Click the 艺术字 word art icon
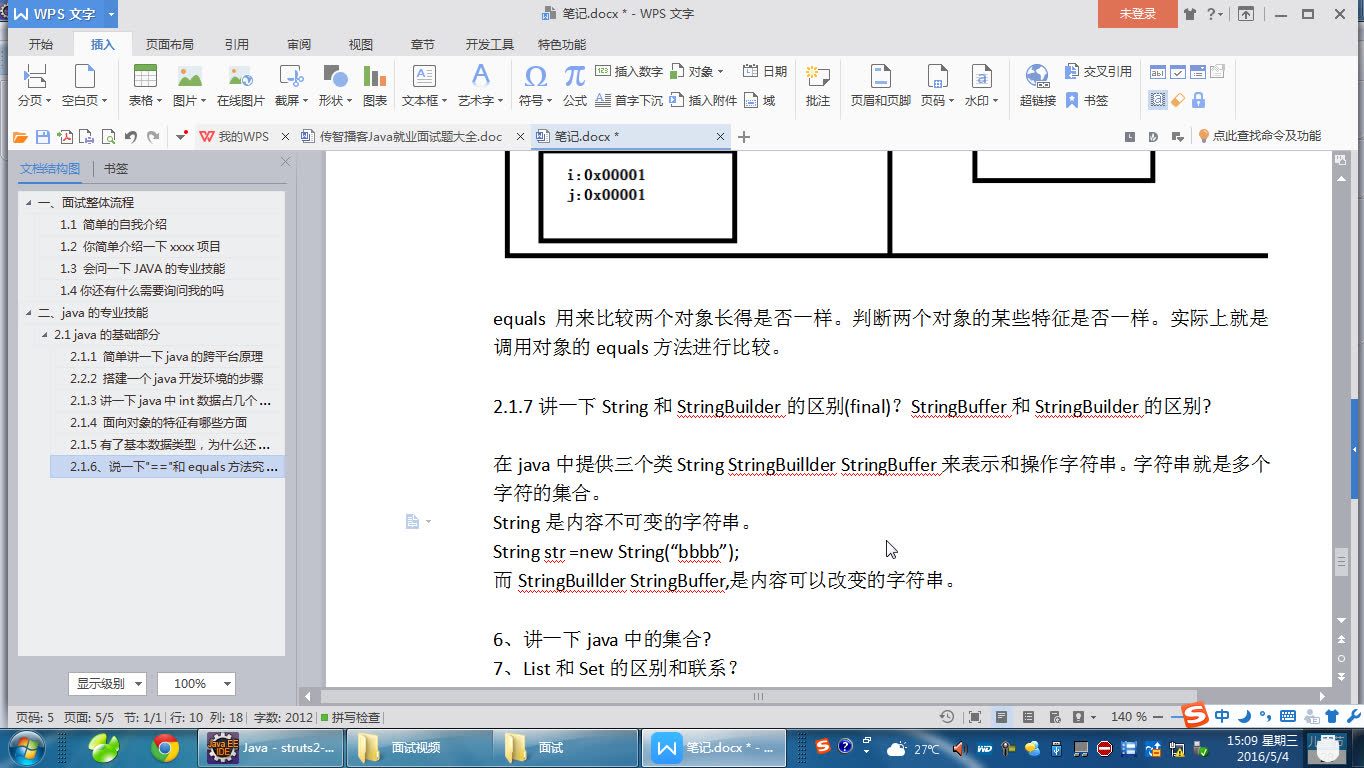 [x=480, y=76]
